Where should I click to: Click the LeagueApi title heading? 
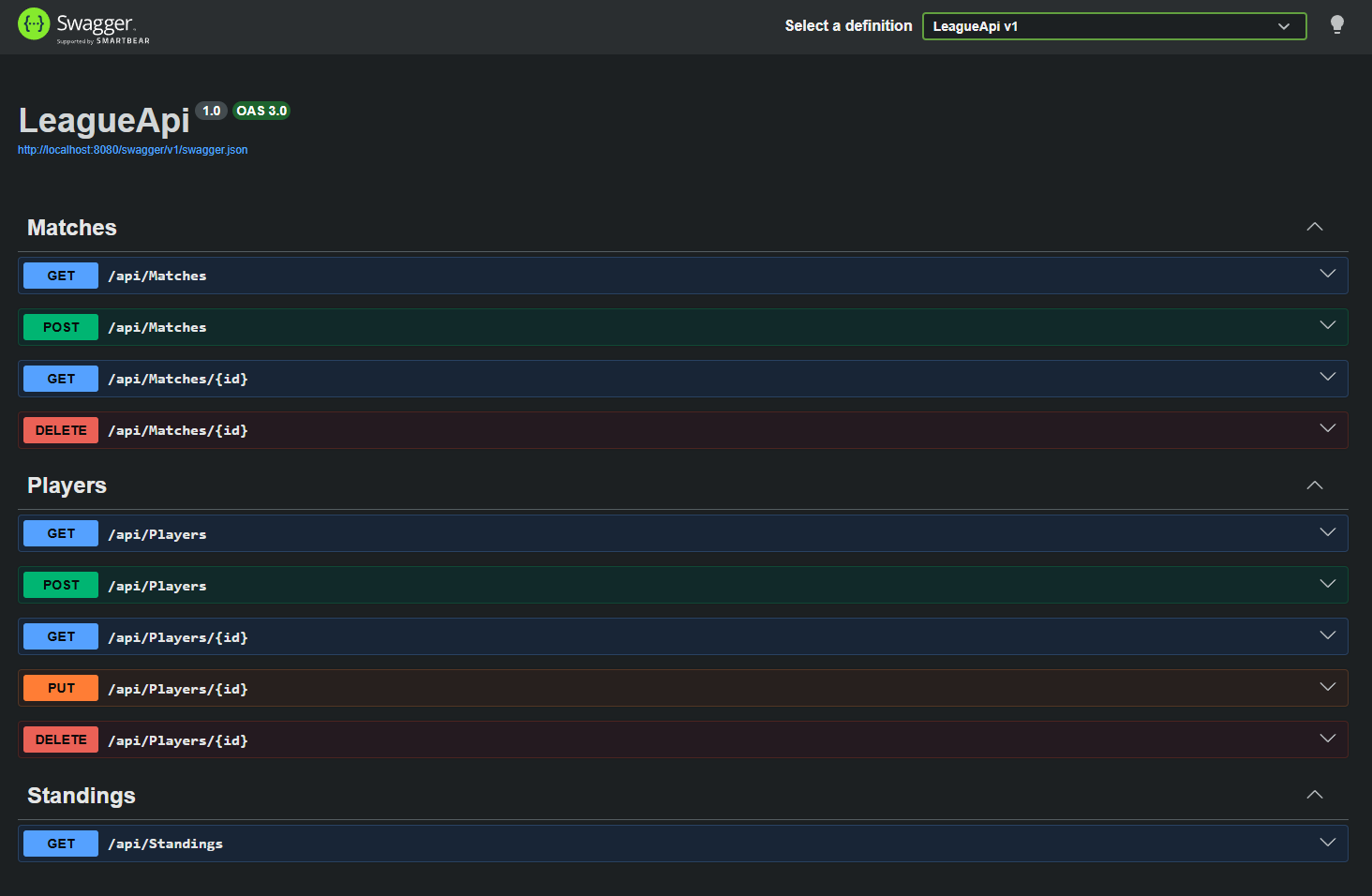click(104, 121)
